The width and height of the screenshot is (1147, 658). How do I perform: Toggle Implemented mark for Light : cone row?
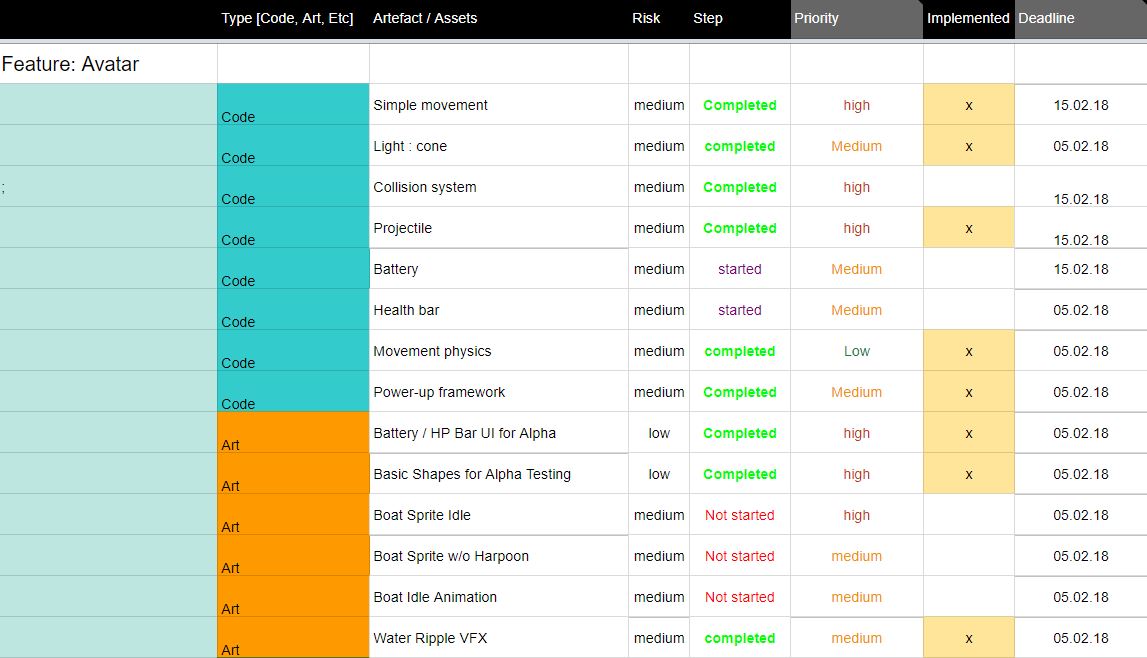[968, 146]
